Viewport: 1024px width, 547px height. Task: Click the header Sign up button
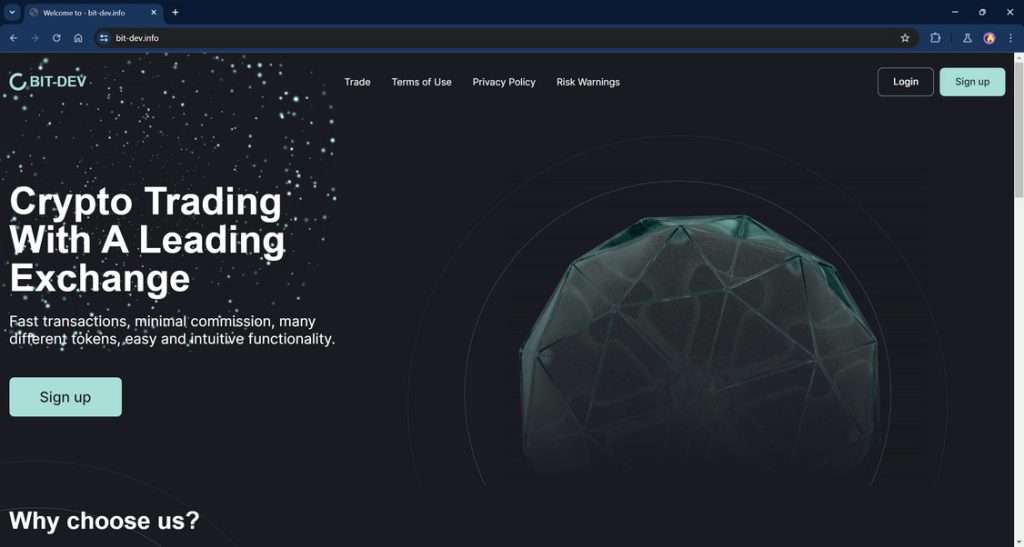[972, 82]
